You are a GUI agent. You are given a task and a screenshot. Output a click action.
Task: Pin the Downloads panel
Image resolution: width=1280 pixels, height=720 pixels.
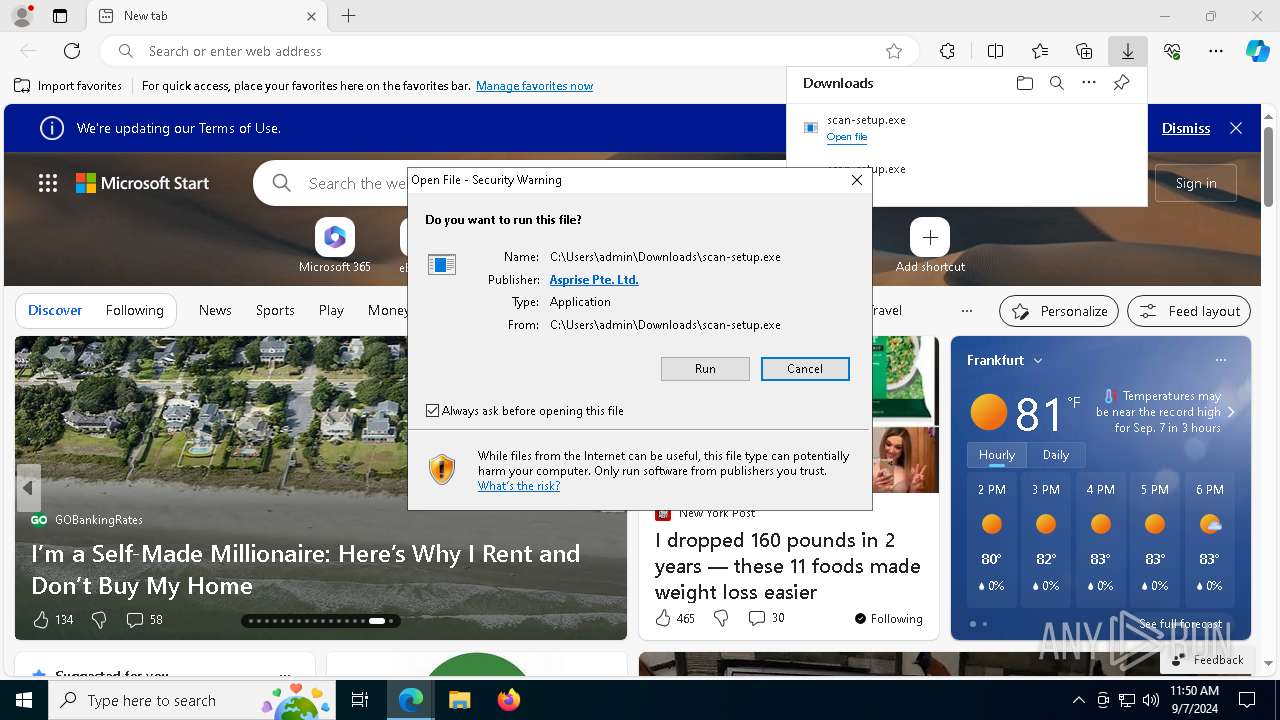click(1121, 83)
